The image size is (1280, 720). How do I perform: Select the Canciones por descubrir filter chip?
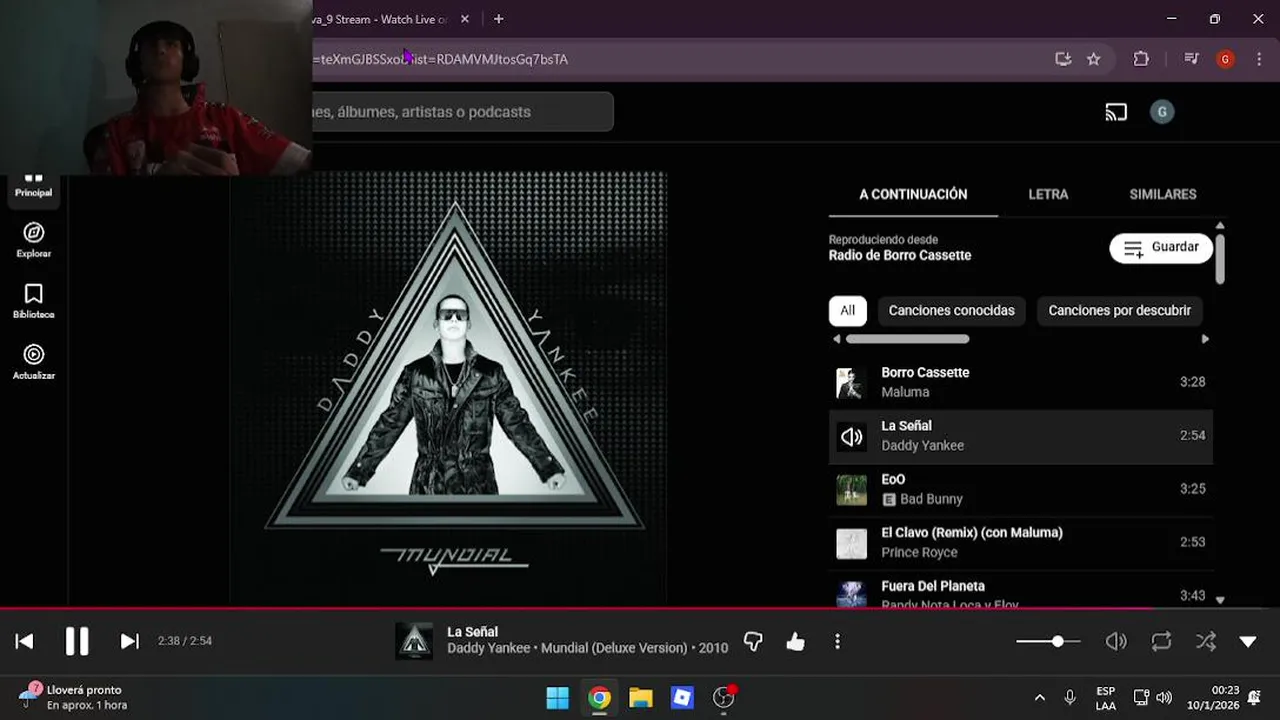point(1119,311)
